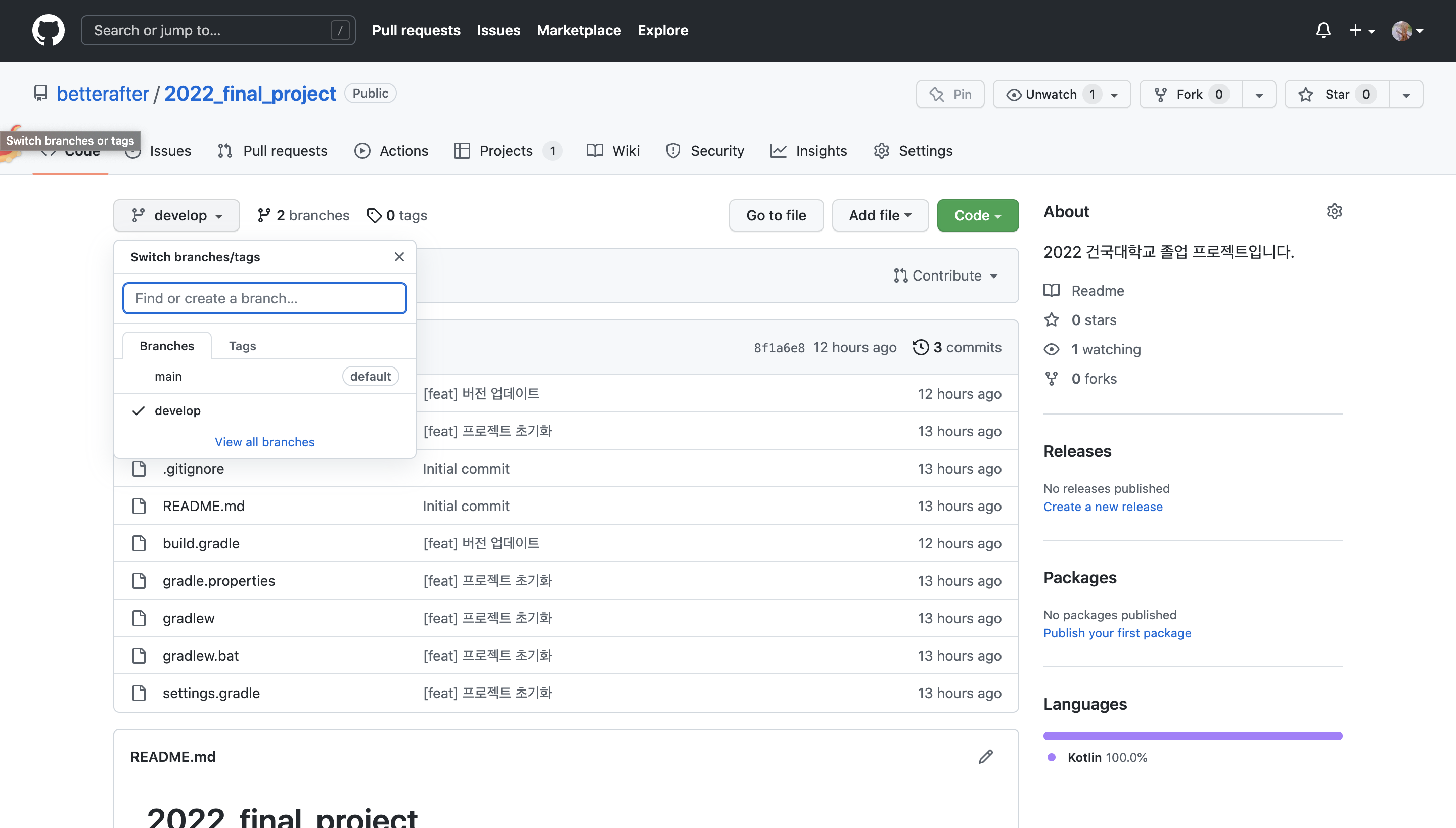The image size is (1456, 828).
Task: Expand the plus create-new menu
Action: point(1361,30)
